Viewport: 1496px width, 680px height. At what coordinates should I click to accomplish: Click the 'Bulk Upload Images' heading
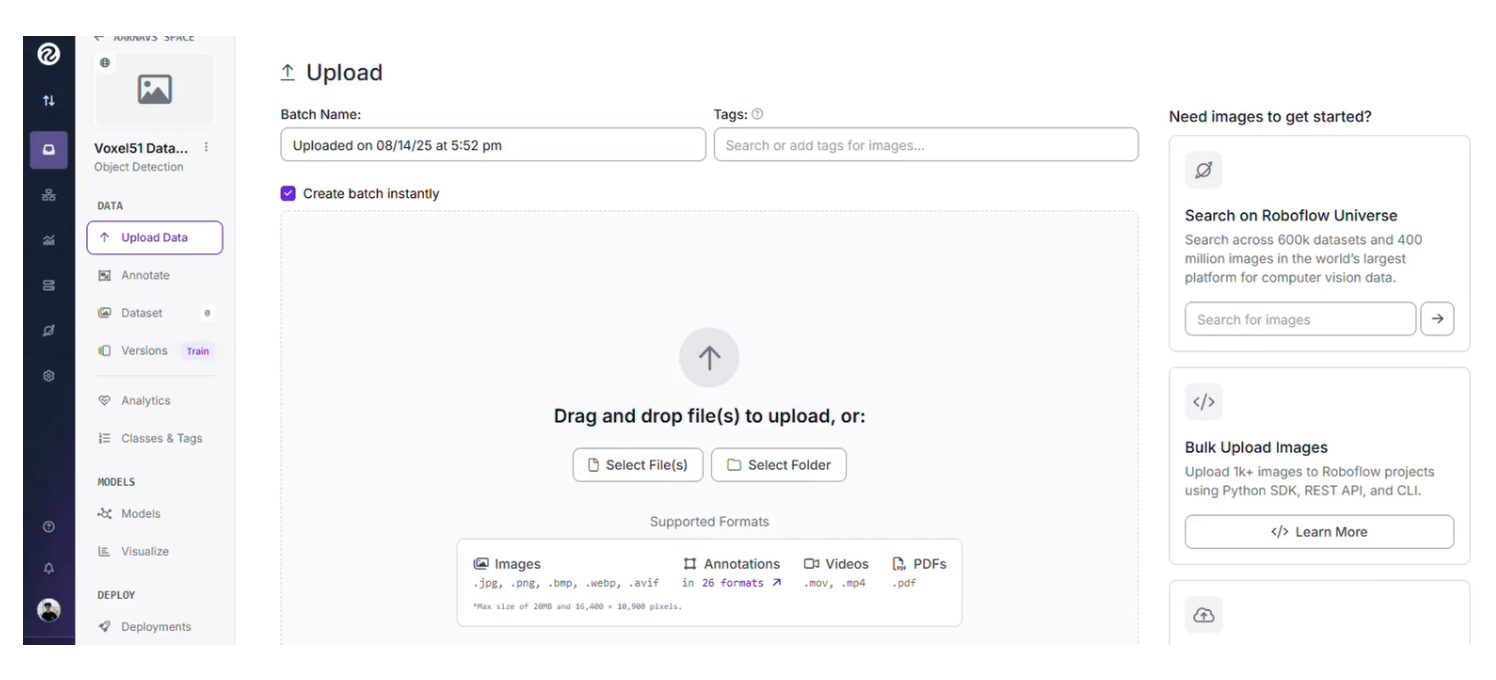point(1256,448)
